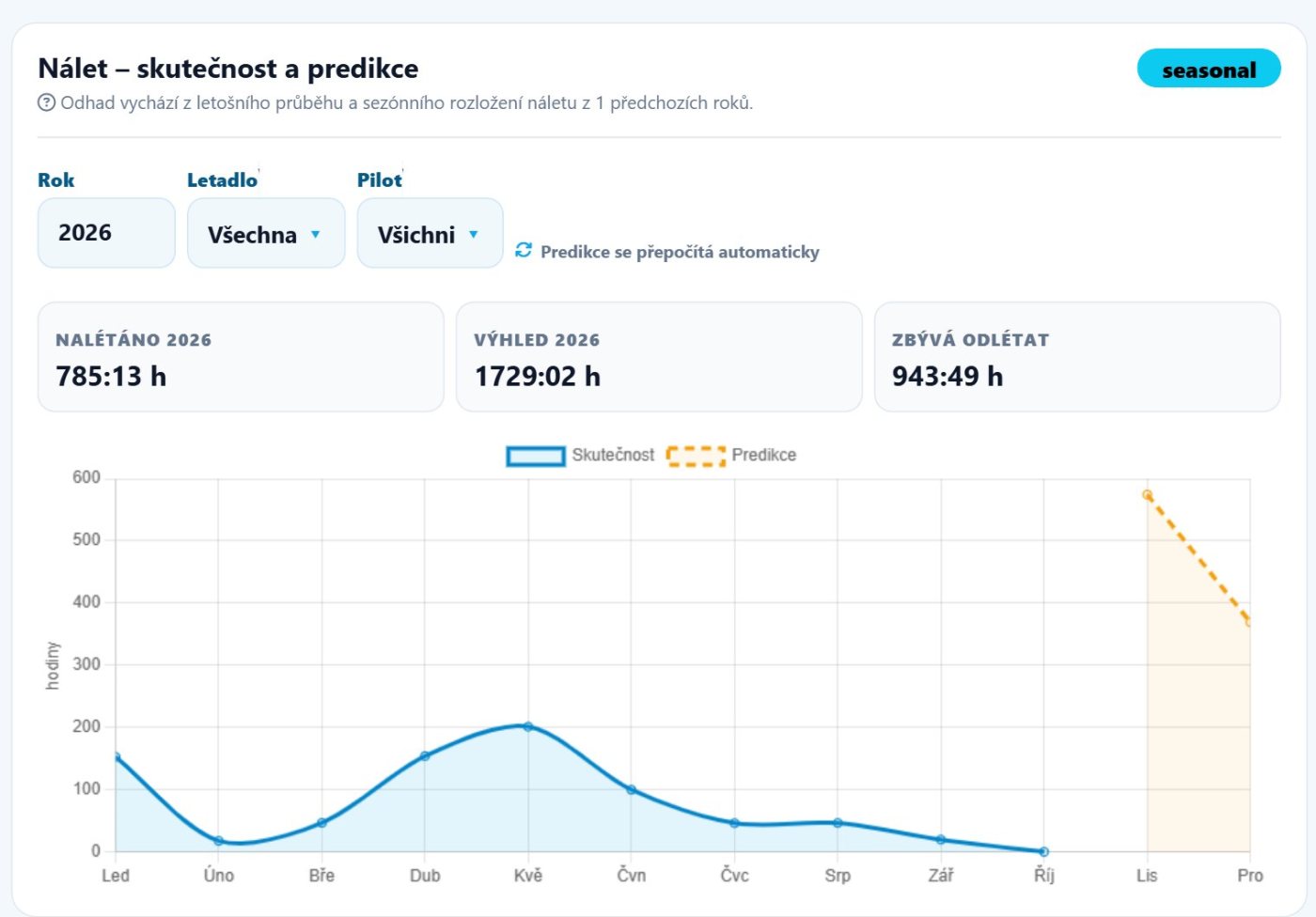Click the orange dashed Predikce legend swatch
This screenshot has width=1316, height=917.
coord(696,456)
